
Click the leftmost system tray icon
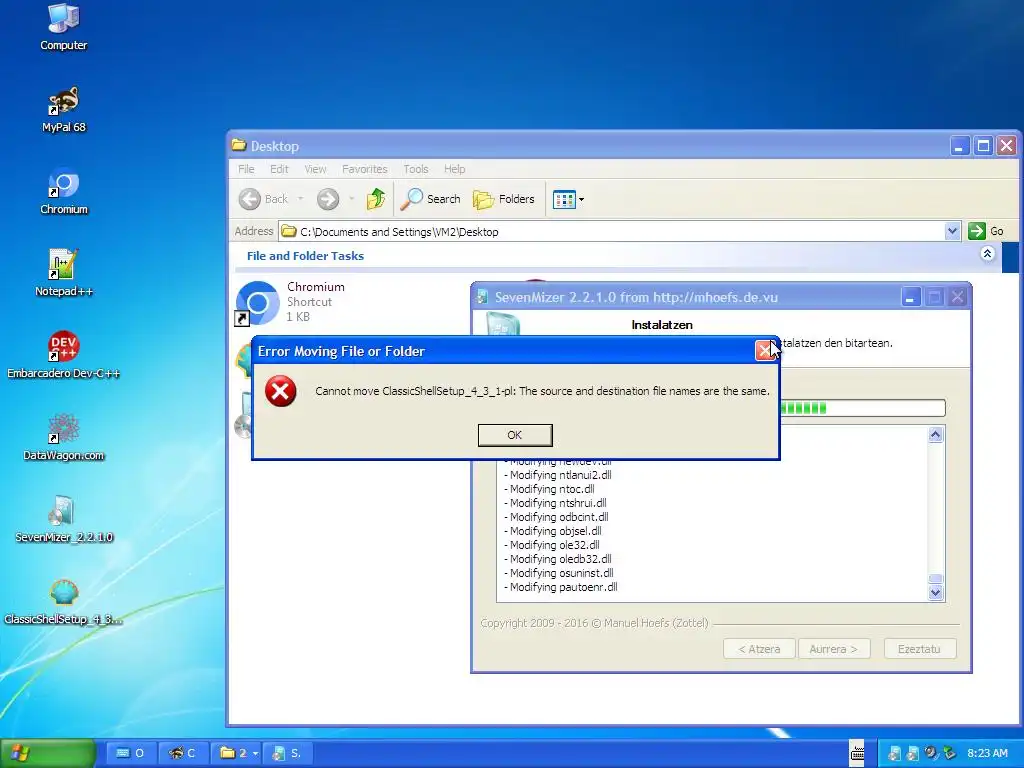click(x=895, y=754)
